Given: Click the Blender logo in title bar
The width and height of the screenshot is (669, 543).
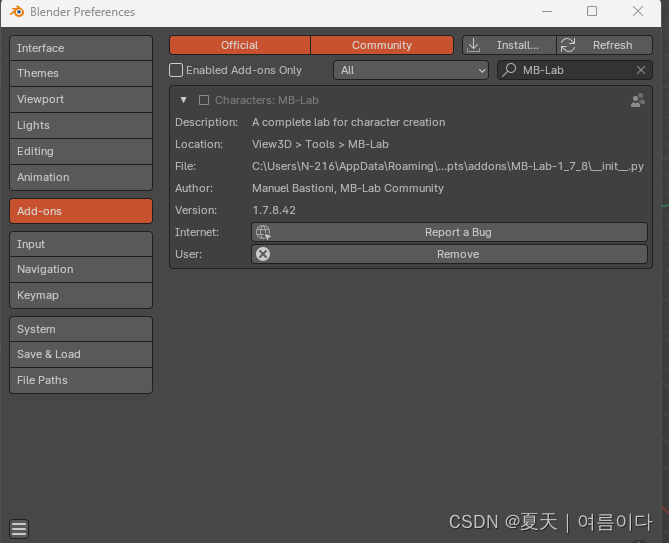Looking at the screenshot, I should point(17,12).
